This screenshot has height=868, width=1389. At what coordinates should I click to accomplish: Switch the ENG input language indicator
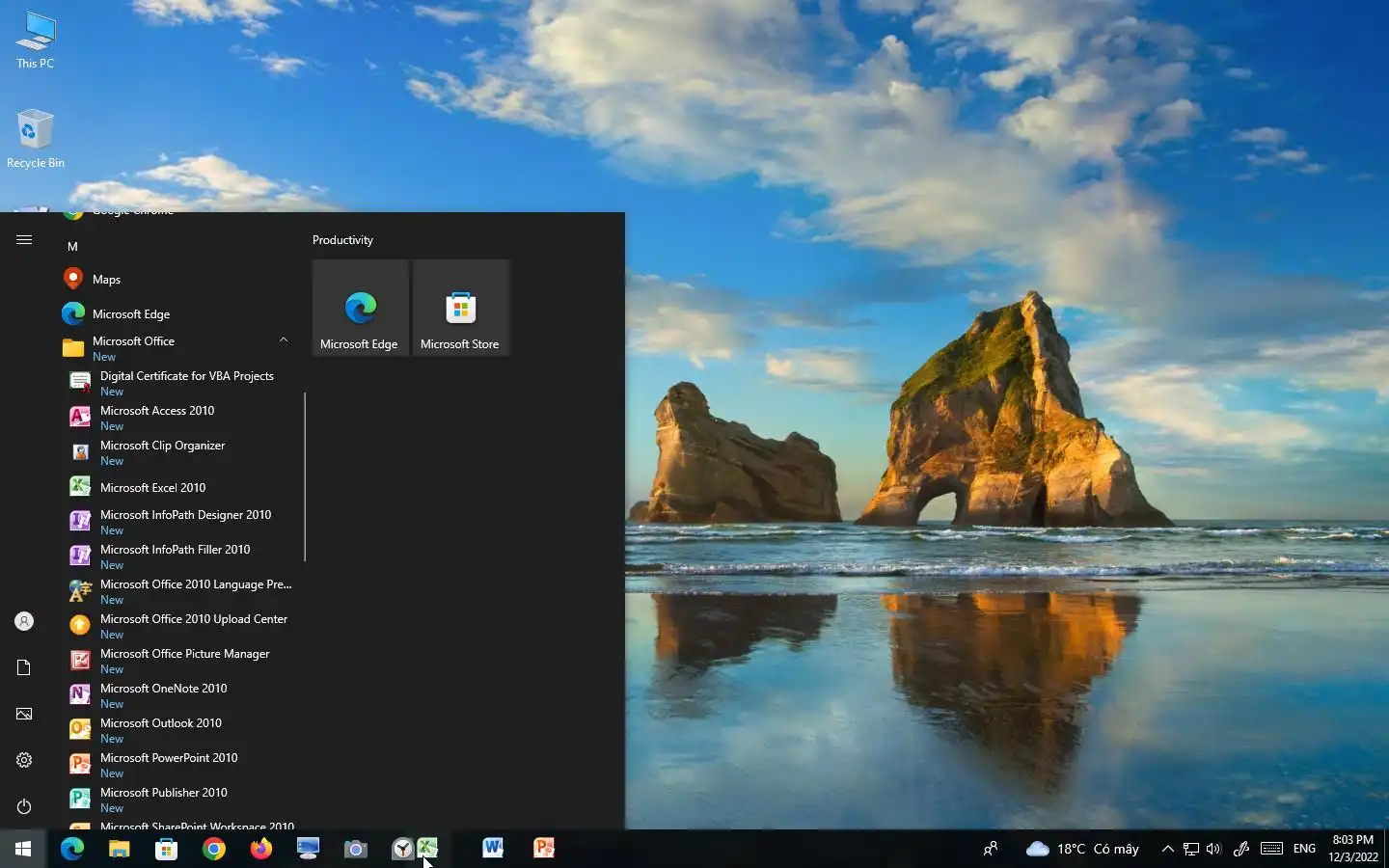click(x=1305, y=849)
